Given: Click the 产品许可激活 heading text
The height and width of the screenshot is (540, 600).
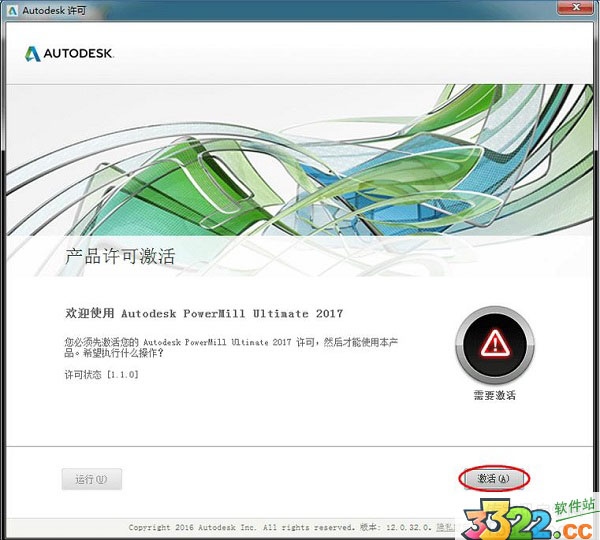Looking at the screenshot, I should pyautogui.click(x=120, y=256).
